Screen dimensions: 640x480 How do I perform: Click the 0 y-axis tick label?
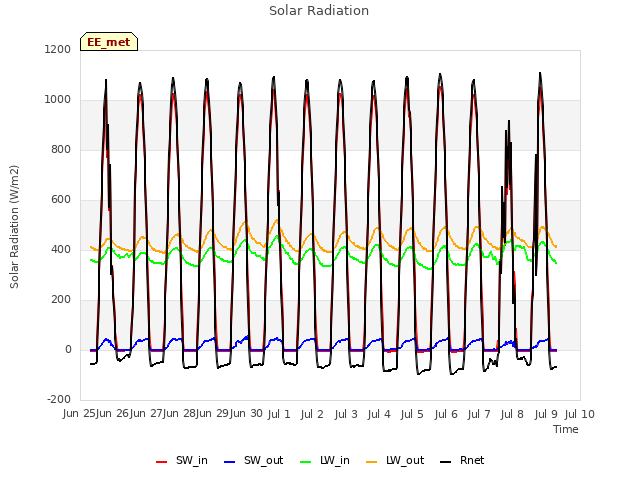coord(68,349)
